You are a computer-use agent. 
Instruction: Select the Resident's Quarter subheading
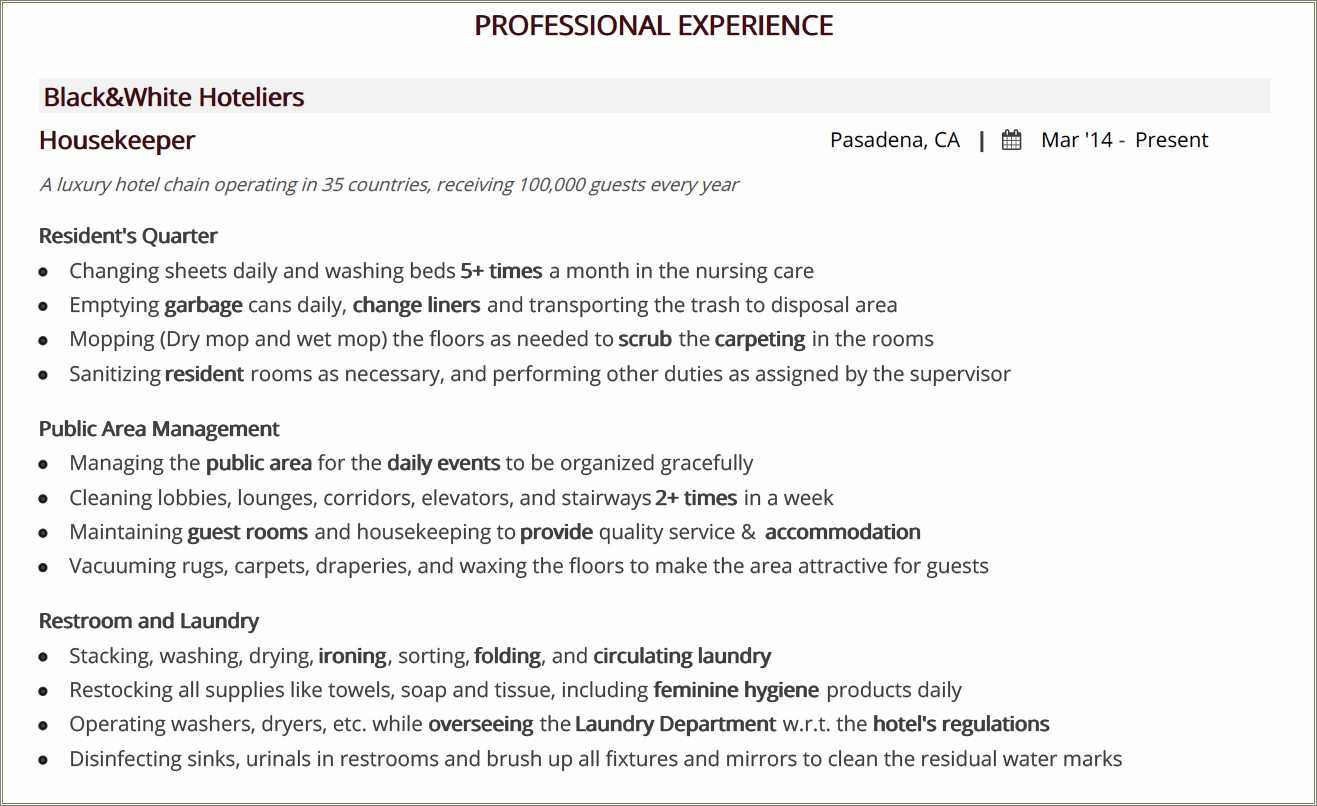click(x=128, y=236)
